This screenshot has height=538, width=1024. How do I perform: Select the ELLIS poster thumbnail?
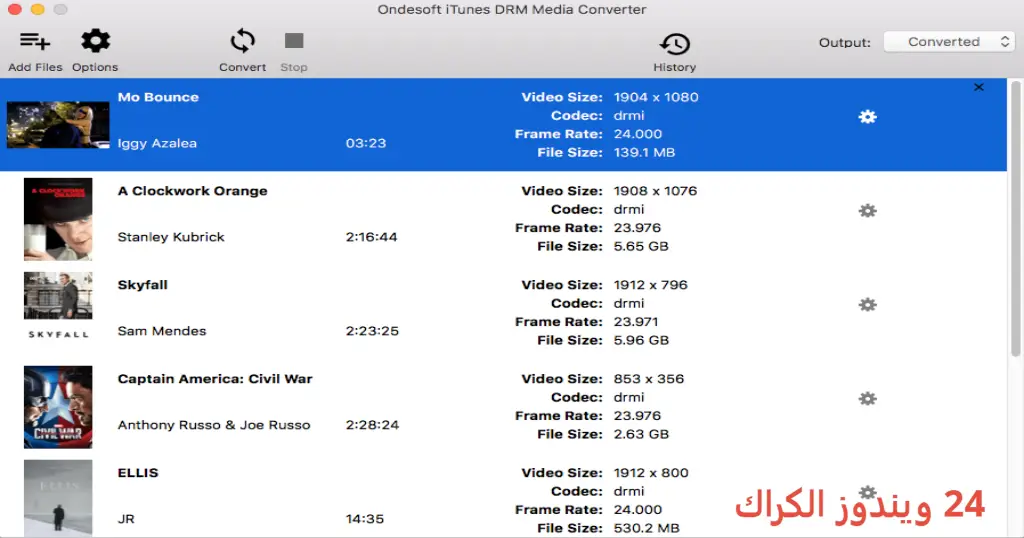pos(58,498)
